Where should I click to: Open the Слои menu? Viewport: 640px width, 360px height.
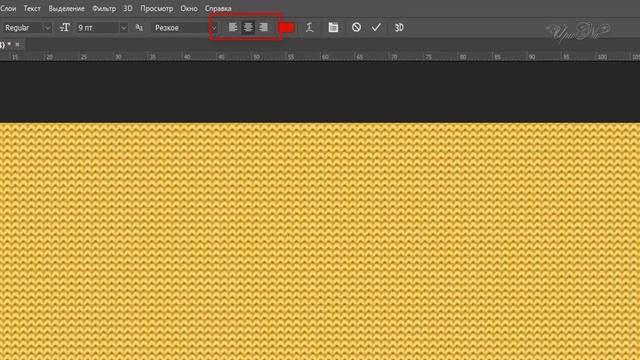(8, 8)
